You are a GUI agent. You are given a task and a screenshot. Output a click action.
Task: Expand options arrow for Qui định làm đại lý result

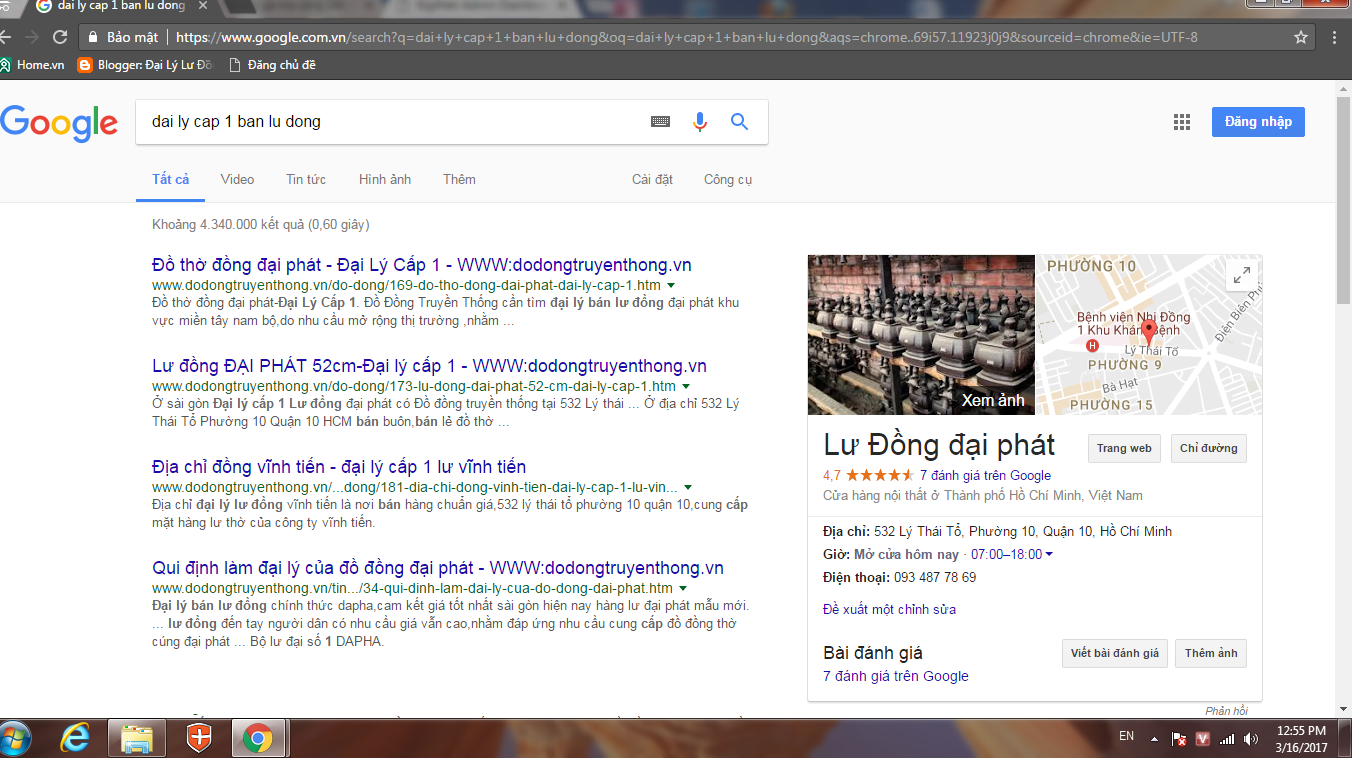click(683, 588)
